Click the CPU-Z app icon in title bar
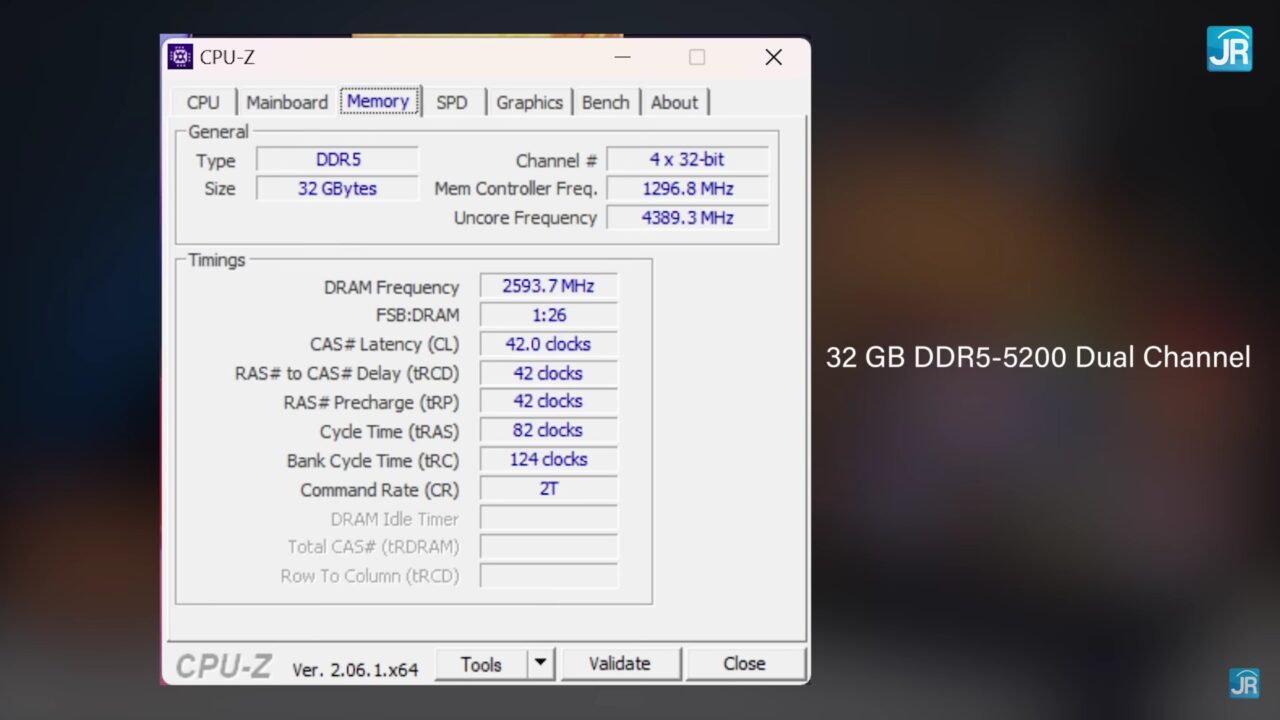 (x=180, y=57)
